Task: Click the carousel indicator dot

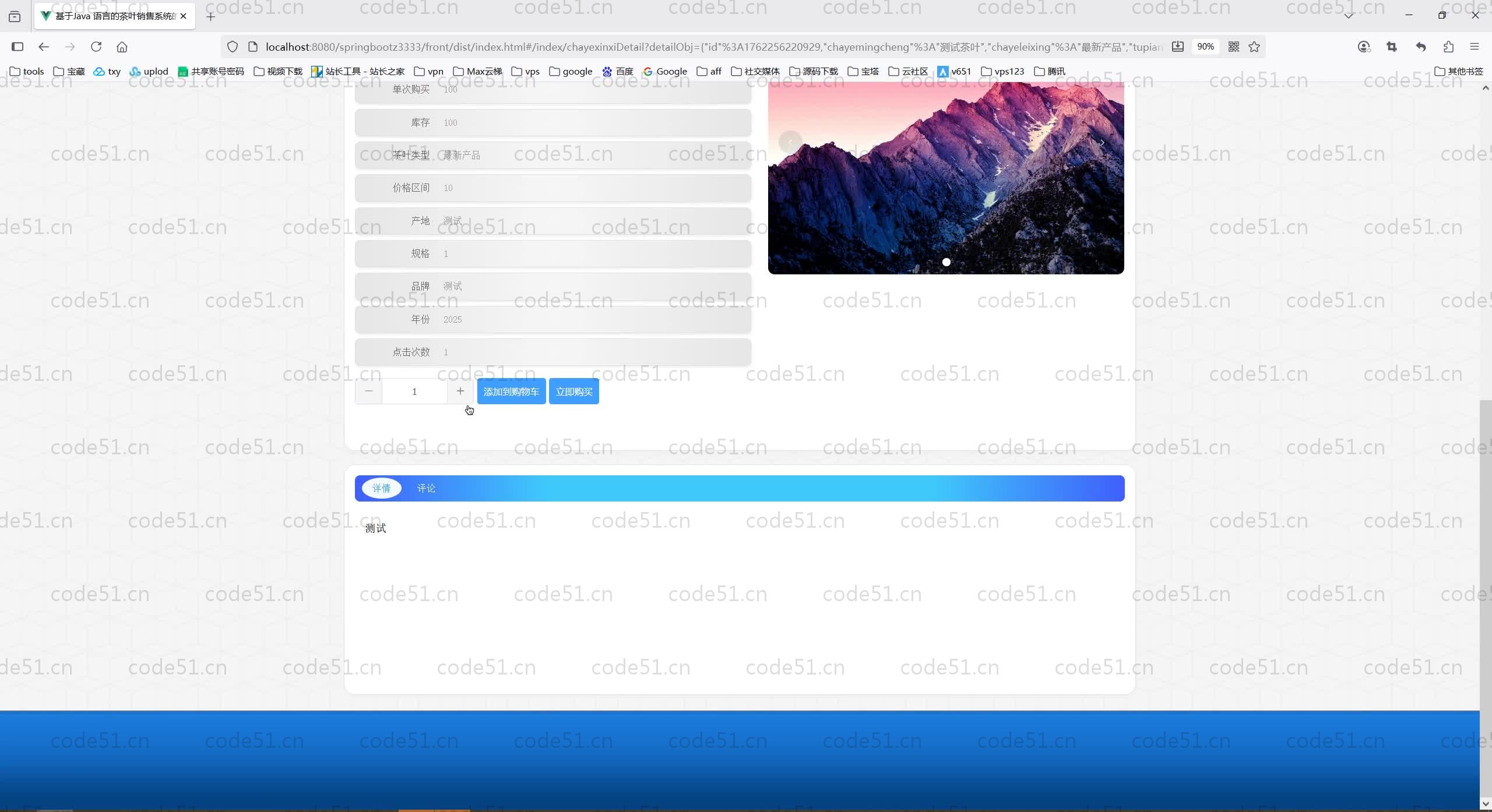Action: pos(946,262)
